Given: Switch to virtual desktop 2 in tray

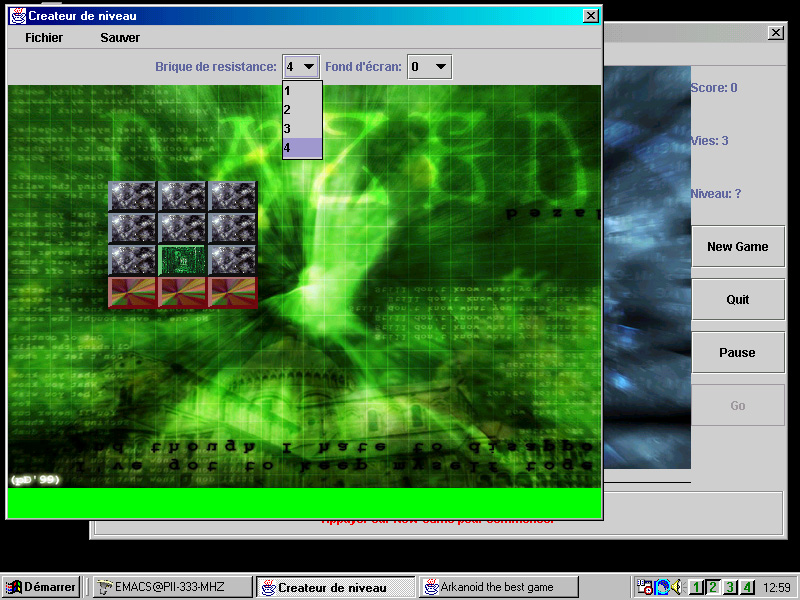Looking at the screenshot, I should click(x=713, y=587).
